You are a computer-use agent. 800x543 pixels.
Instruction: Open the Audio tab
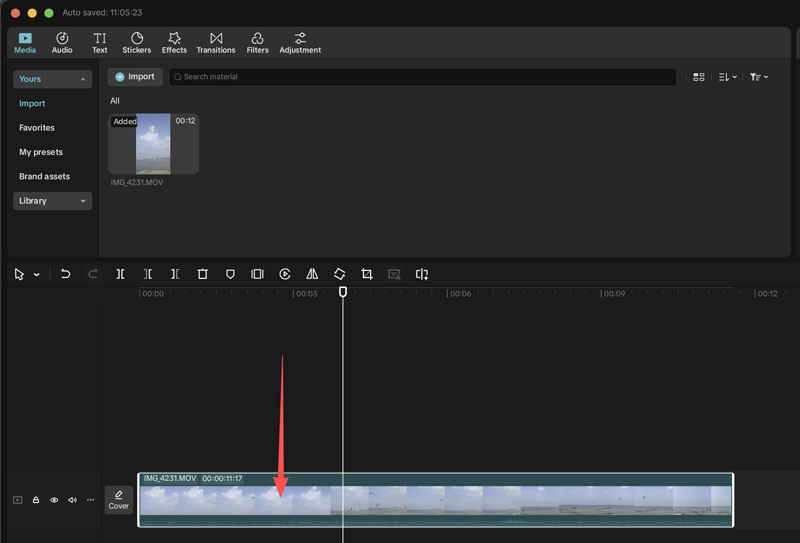click(x=62, y=43)
